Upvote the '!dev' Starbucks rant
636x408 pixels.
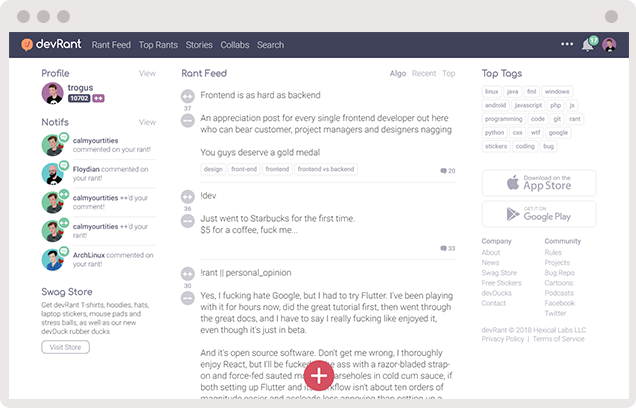point(187,197)
